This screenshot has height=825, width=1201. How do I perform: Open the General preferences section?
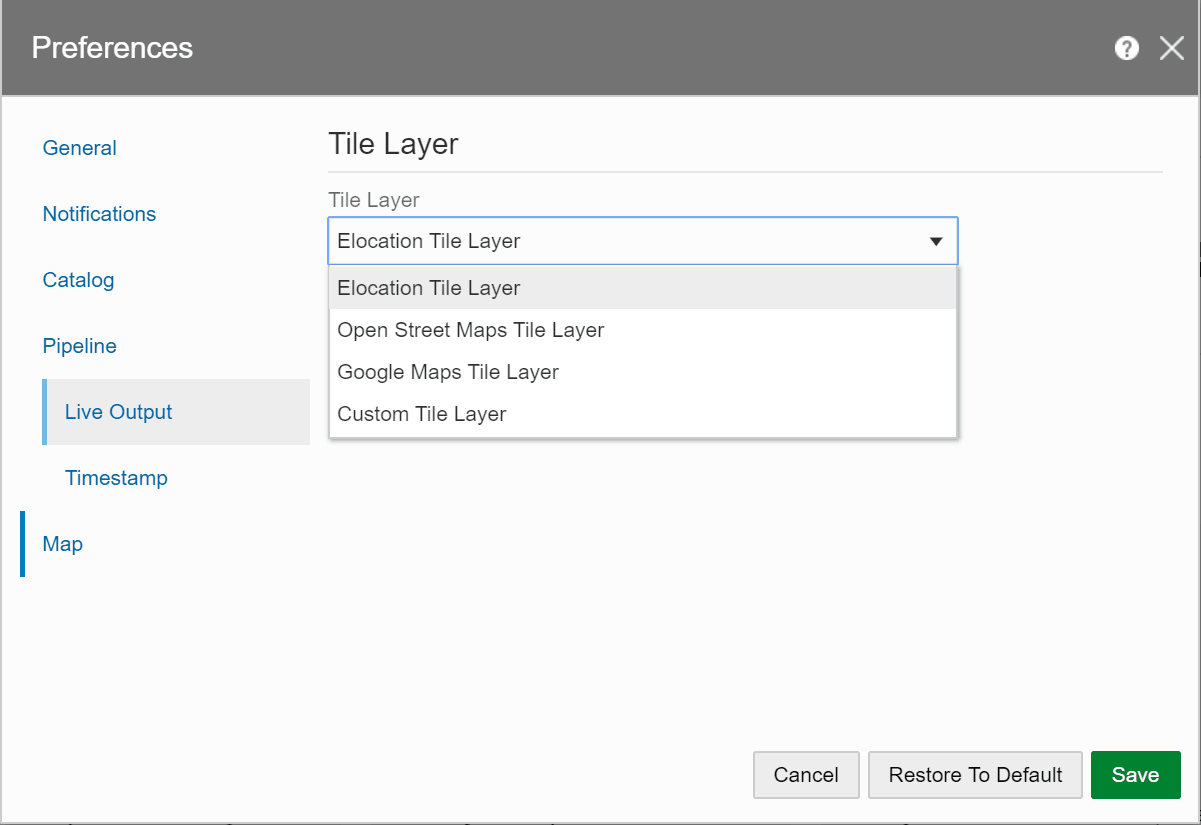(79, 147)
